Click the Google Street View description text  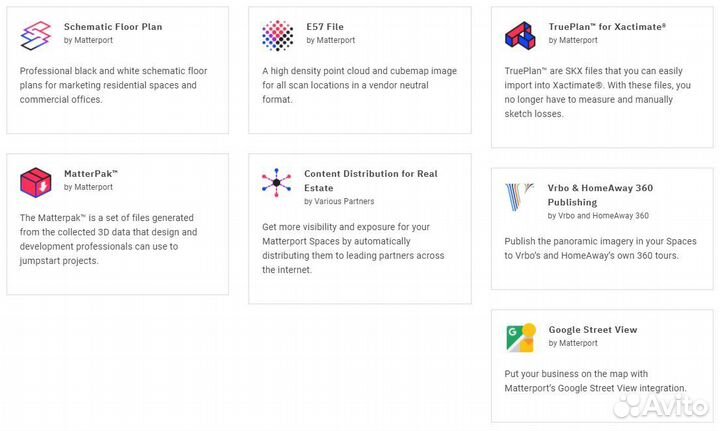coord(595,381)
